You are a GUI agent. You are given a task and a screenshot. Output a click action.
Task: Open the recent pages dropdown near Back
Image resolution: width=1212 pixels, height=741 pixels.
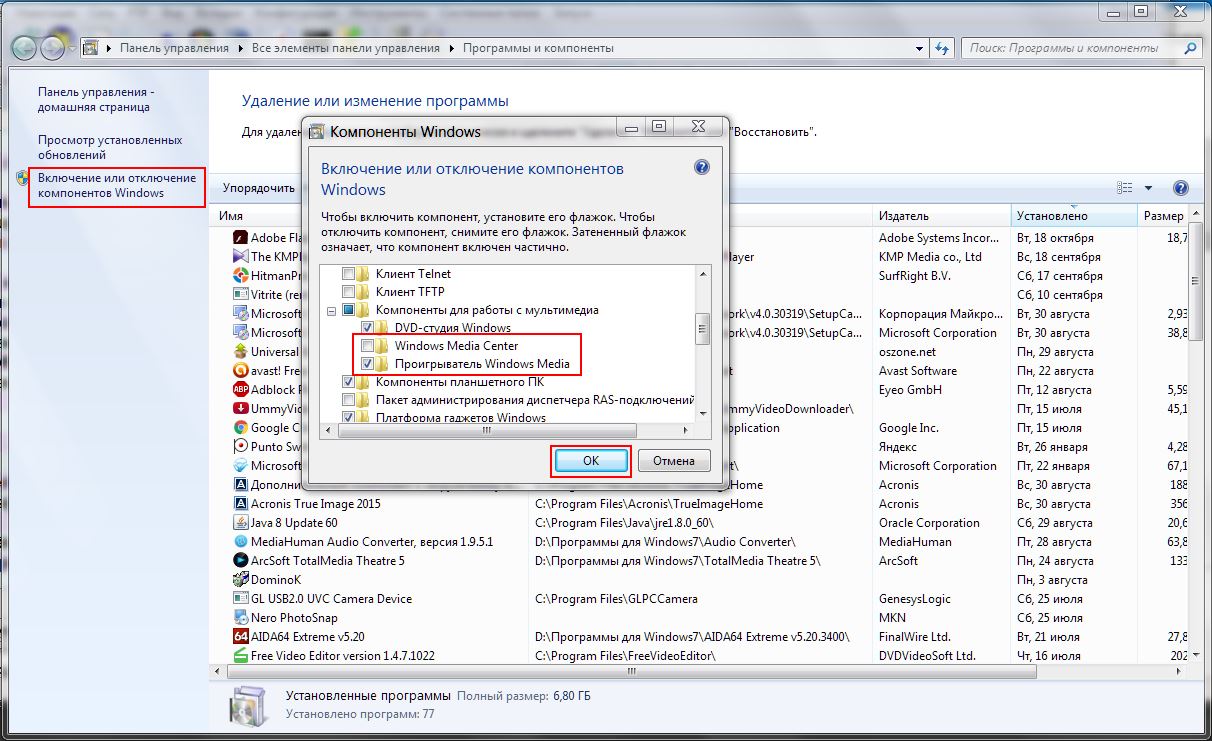[74, 48]
